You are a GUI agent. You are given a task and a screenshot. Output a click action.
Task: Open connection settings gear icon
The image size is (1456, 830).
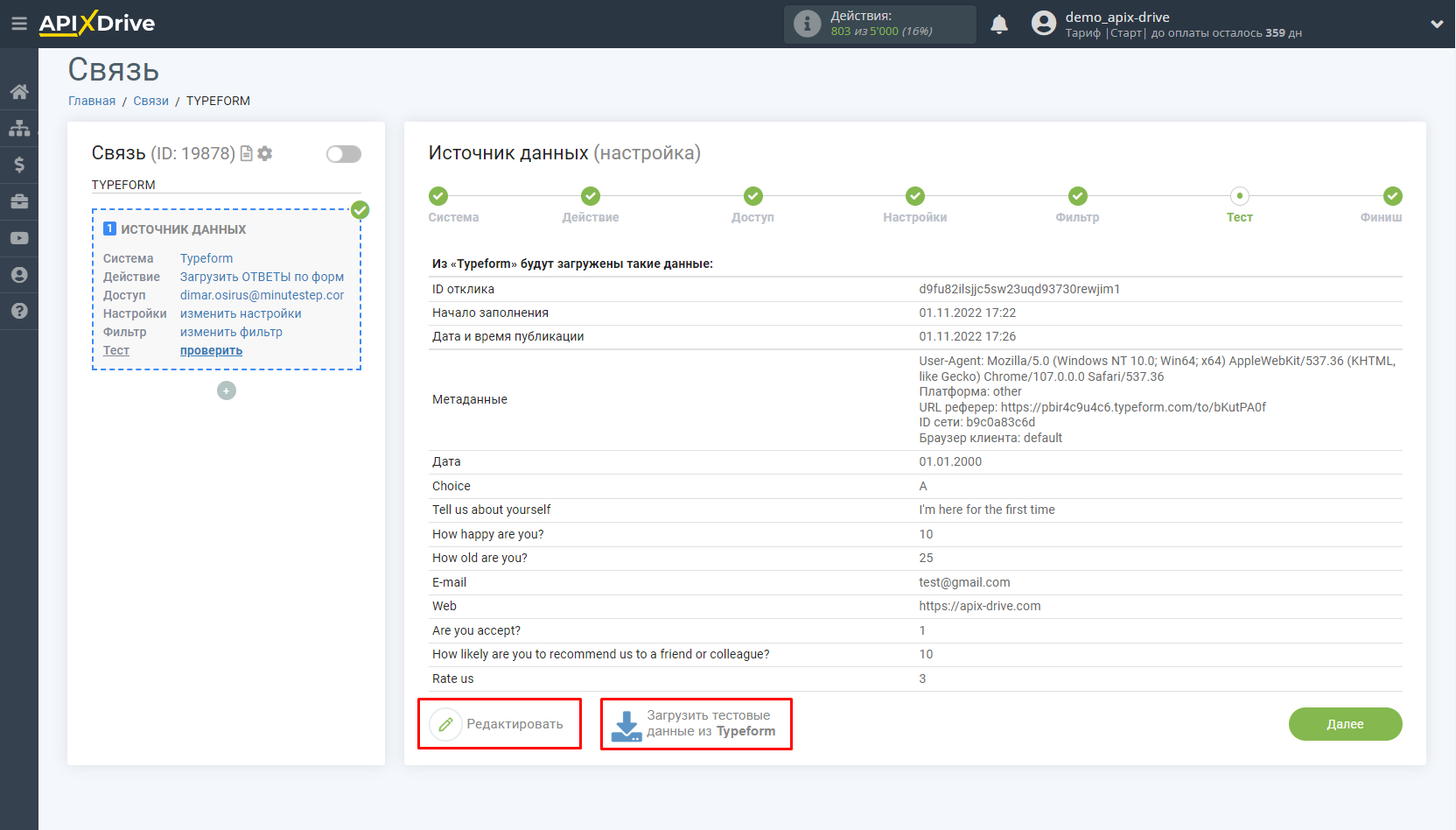click(x=265, y=153)
